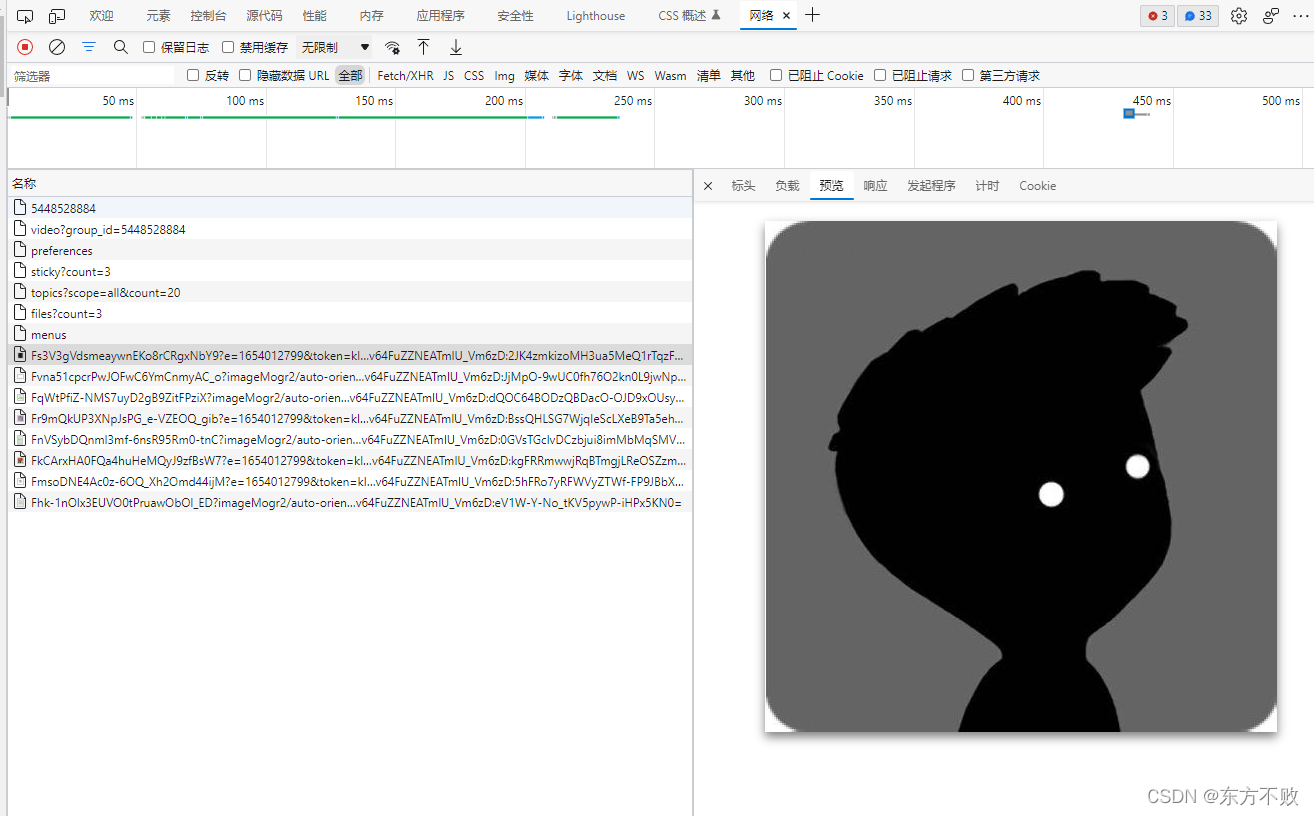Open the Lighthouse tab
Viewport: 1314px width, 816px height.
[x=596, y=16]
